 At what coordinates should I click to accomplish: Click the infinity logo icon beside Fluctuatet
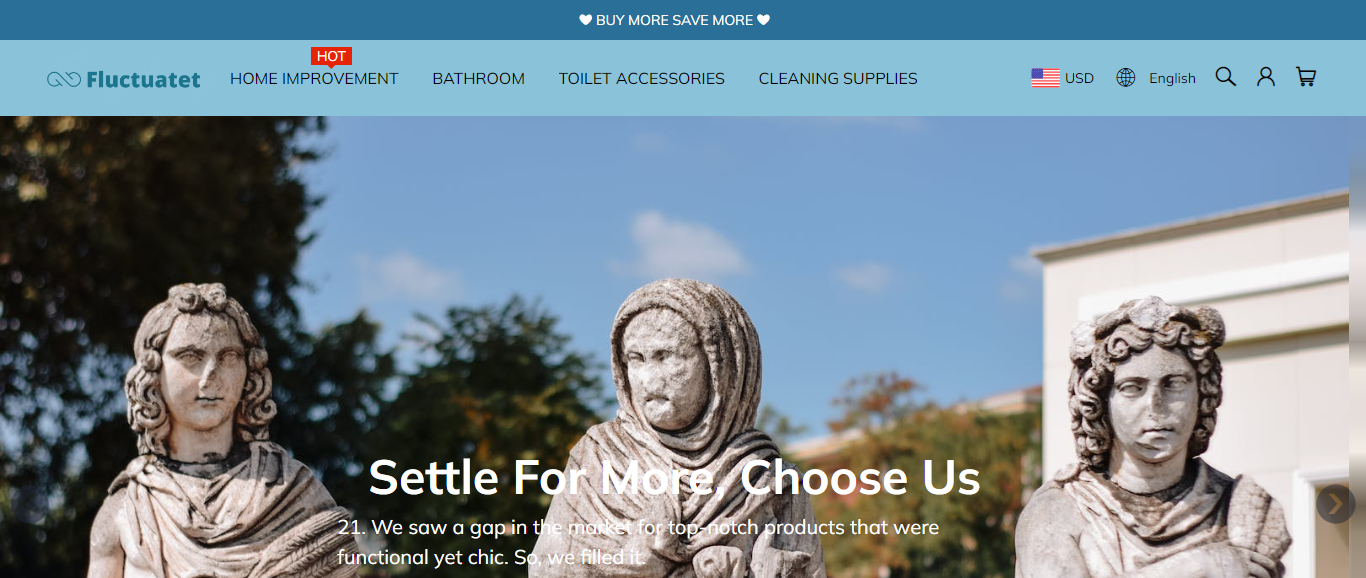pos(64,79)
